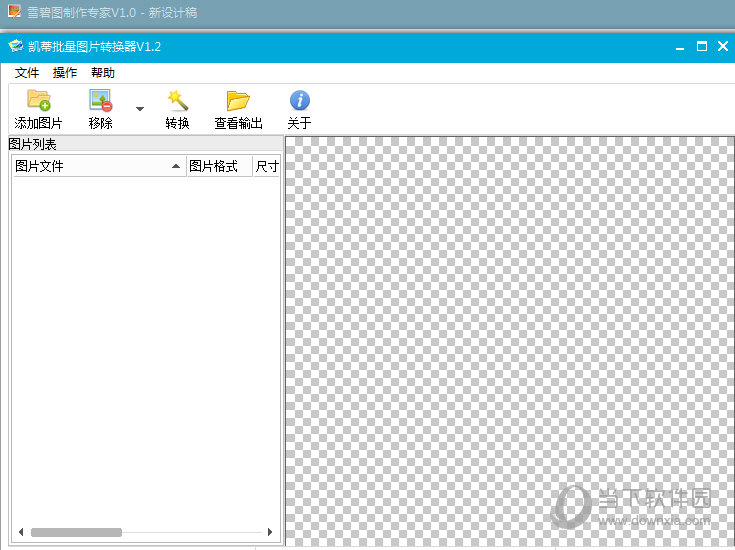The height and width of the screenshot is (550, 735).
Task: Open the output folder via 查看输出
Action: (238, 100)
